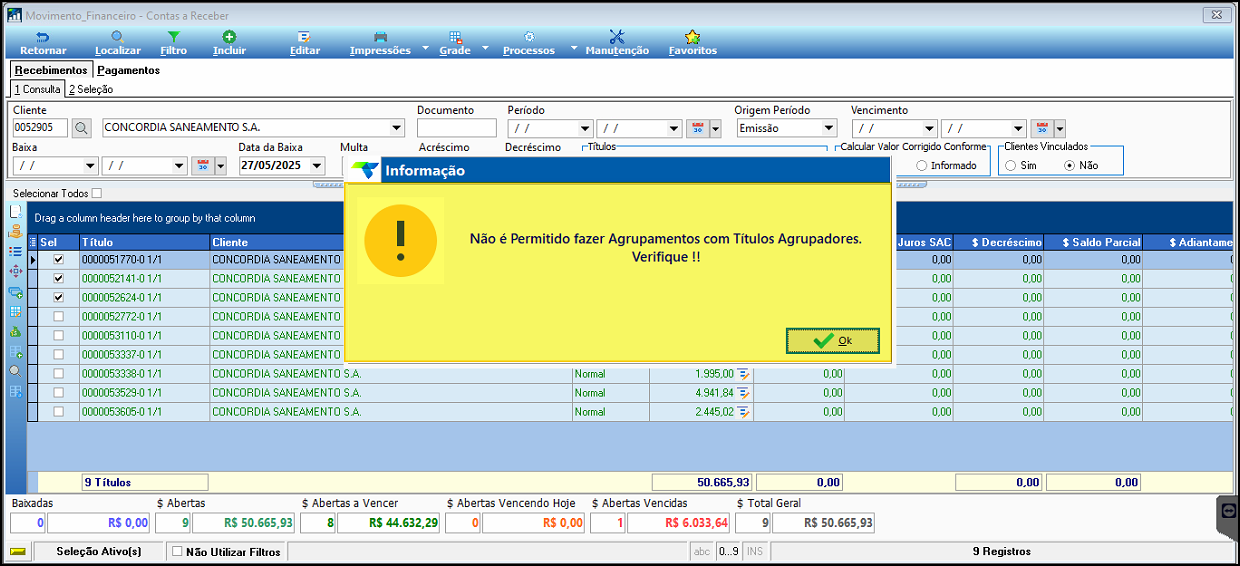Click the document icon atop the left sidebar
Viewport: 1240px width, 566px height.
click(x=15, y=211)
